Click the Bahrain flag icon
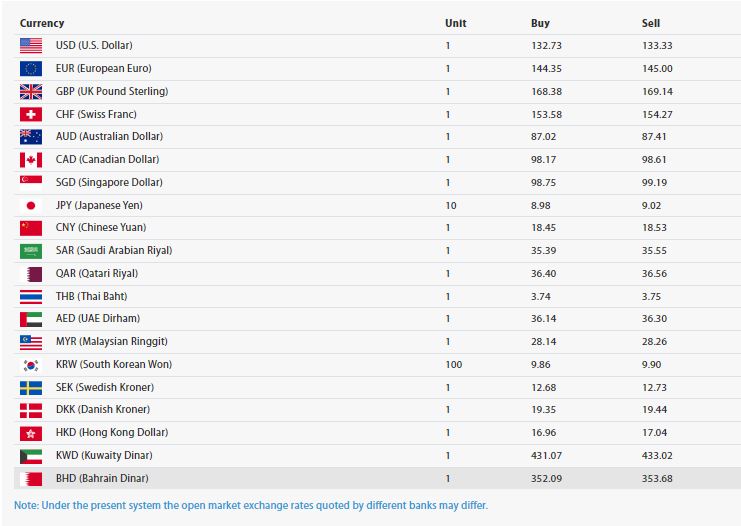The image size is (741, 526). click(x=31, y=478)
